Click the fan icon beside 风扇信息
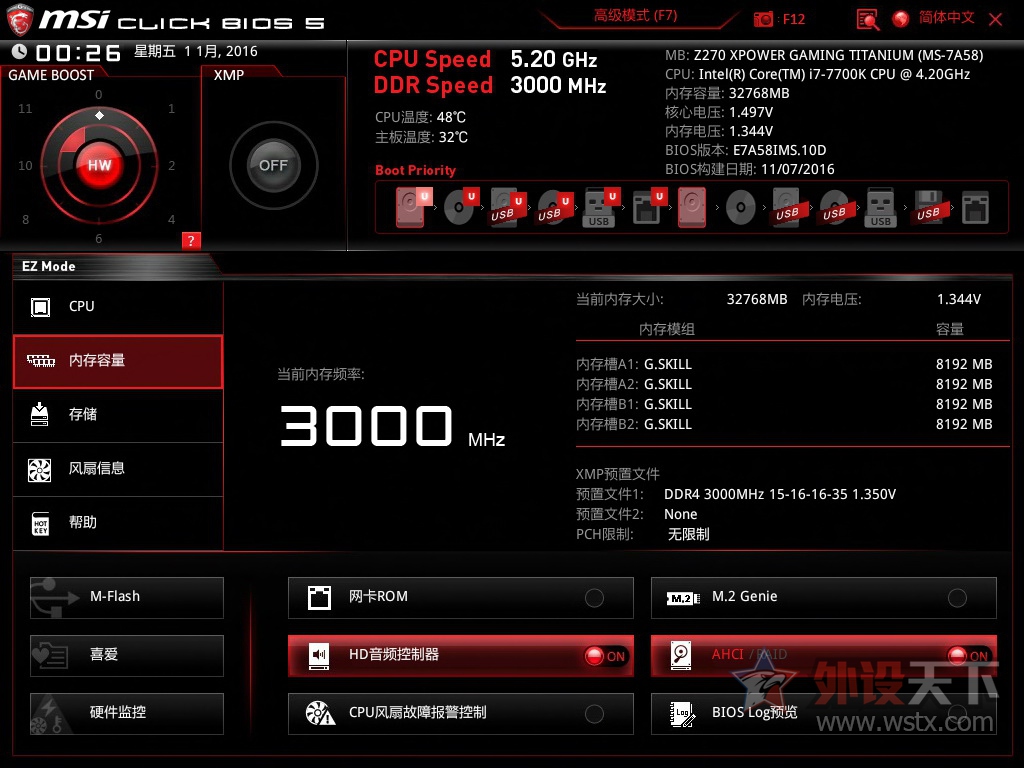 tap(39, 470)
